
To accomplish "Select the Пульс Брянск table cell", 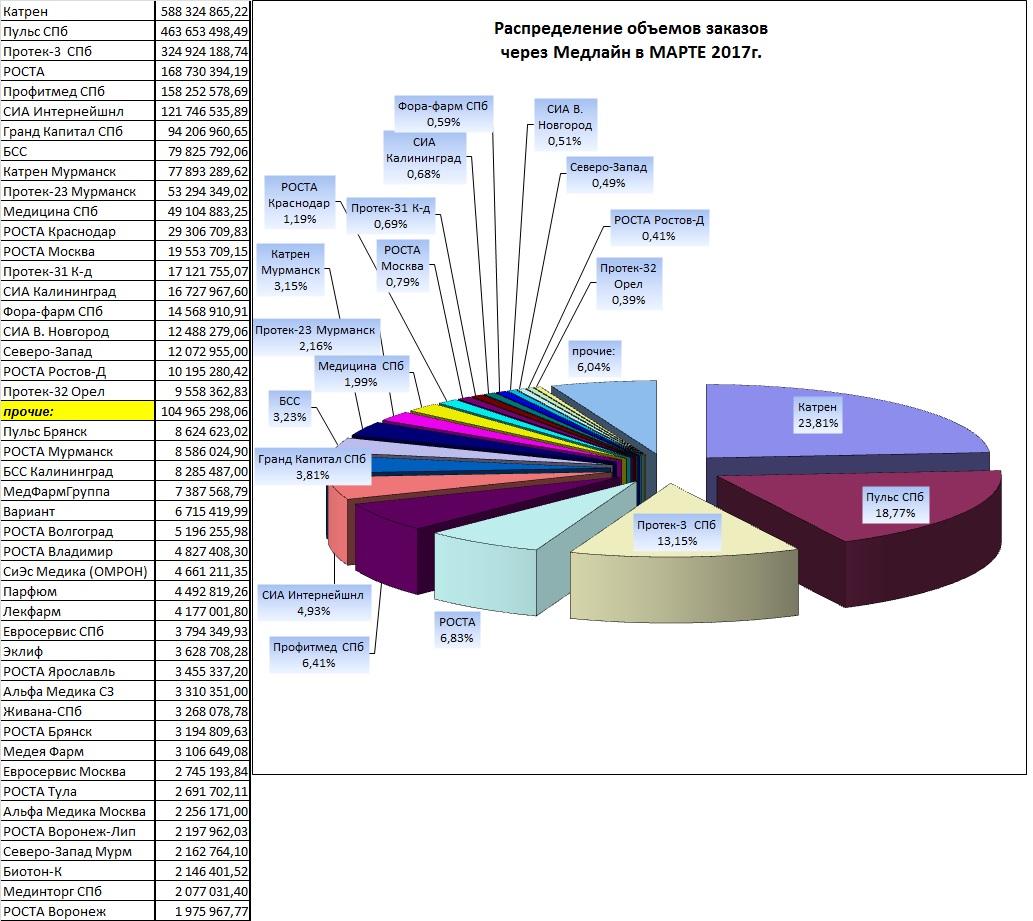I will [77, 432].
